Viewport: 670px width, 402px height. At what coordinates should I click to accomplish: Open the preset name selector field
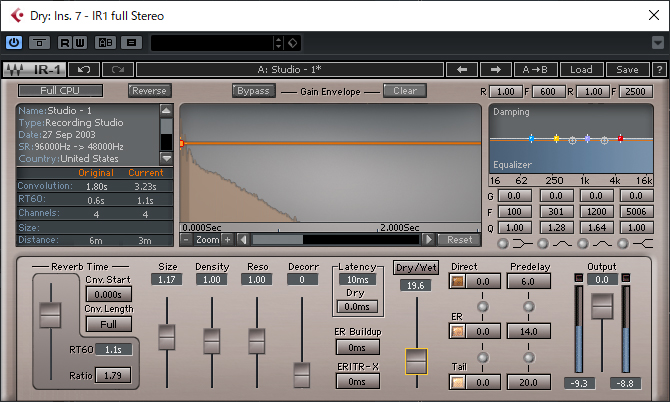212,43
